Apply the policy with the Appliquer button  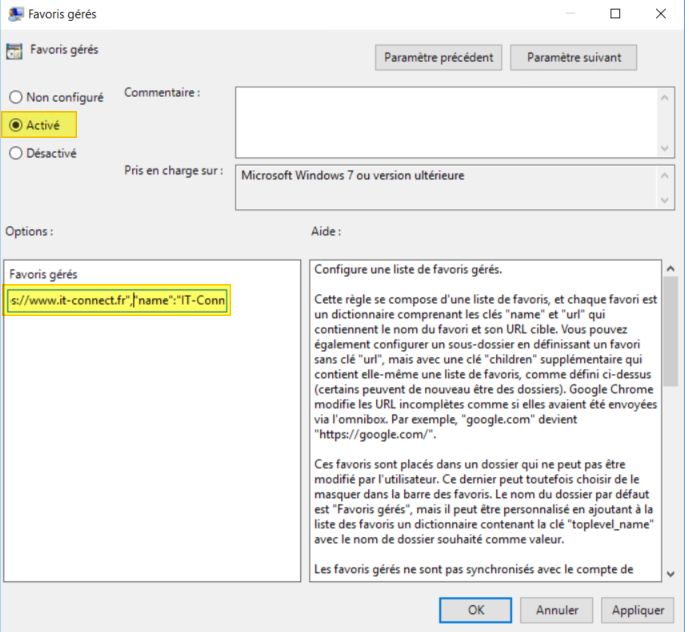click(637, 609)
